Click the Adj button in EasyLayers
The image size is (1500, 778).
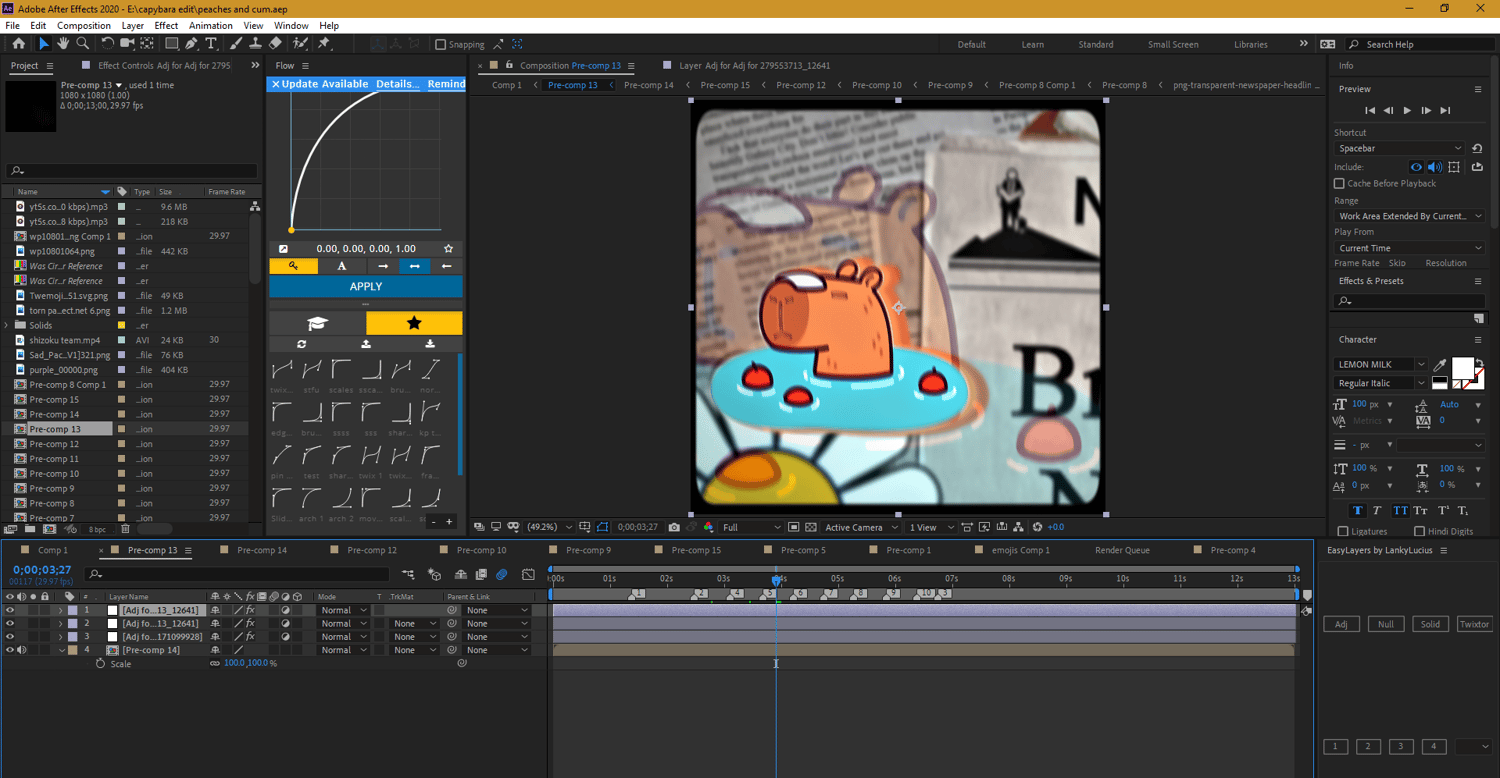point(1341,624)
